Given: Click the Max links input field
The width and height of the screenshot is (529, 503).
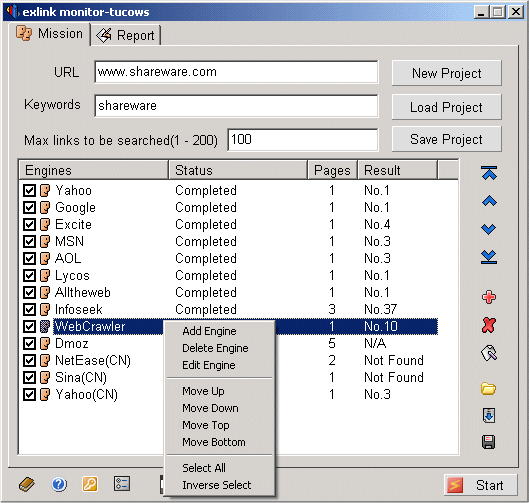Looking at the screenshot, I should (x=303, y=140).
